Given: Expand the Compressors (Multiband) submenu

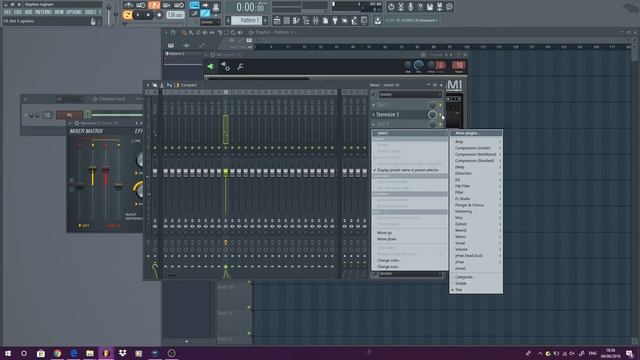Looking at the screenshot, I should tap(476, 154).
